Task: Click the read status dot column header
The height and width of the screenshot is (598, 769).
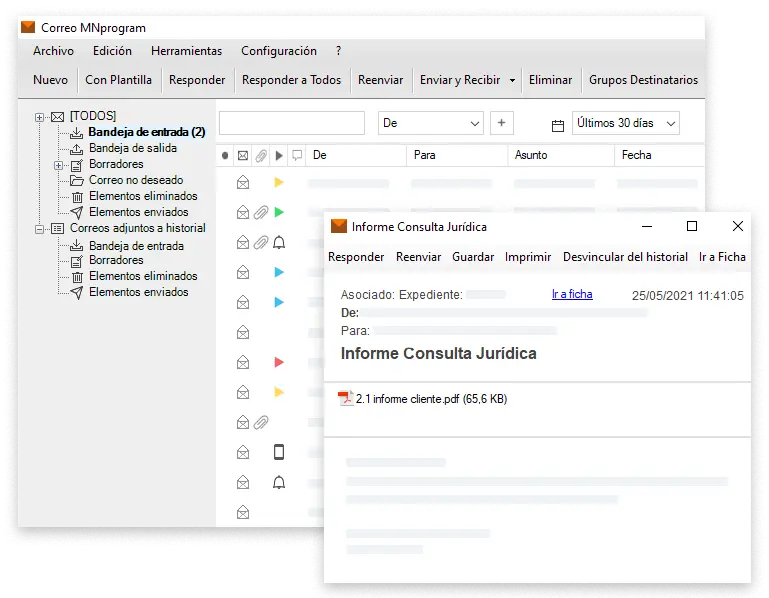Action: (x=225, y=156)
